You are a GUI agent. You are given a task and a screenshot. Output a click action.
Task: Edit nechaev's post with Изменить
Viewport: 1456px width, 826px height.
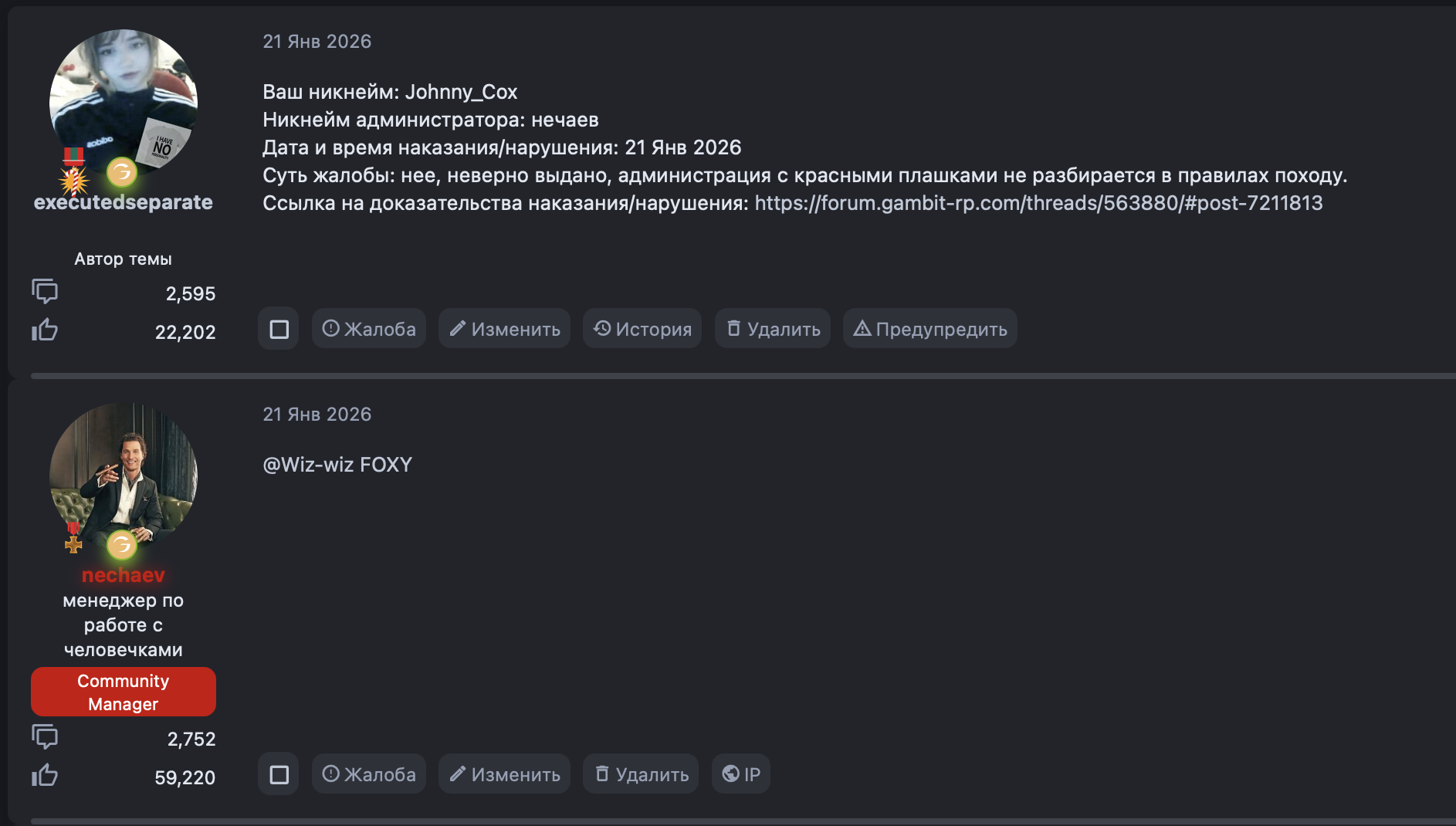point(505,774)
